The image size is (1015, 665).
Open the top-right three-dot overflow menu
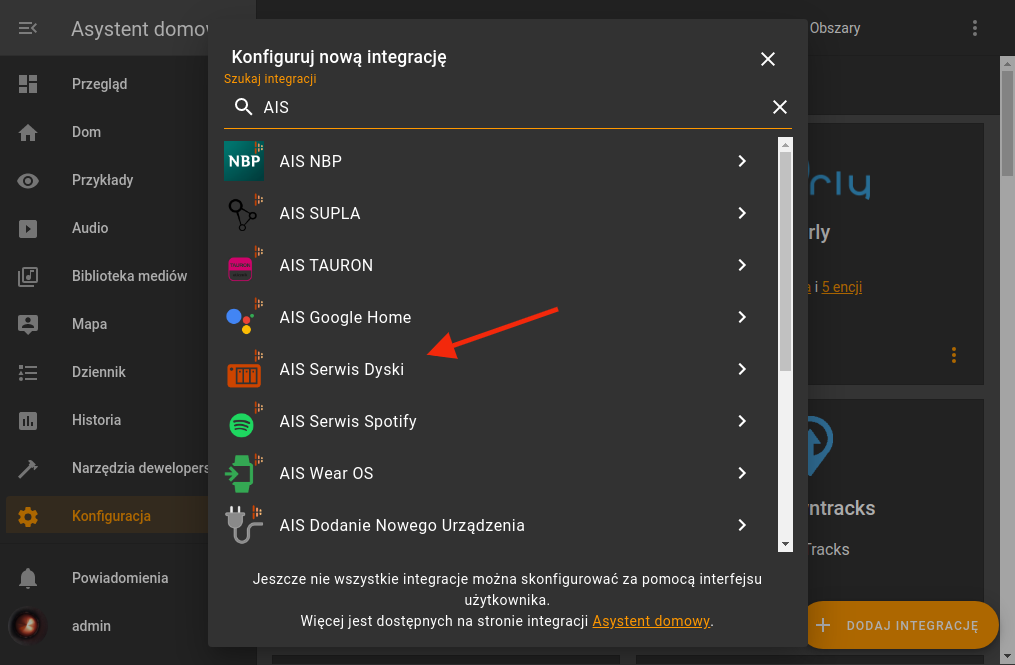pos(975,28)
